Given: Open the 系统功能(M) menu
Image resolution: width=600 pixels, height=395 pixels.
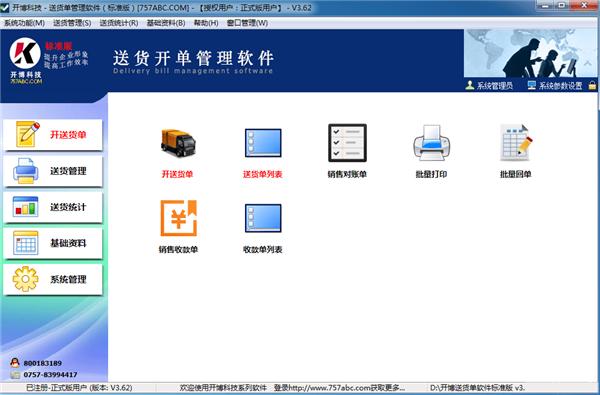Looking at the screenshot, I should coord(24,23).
